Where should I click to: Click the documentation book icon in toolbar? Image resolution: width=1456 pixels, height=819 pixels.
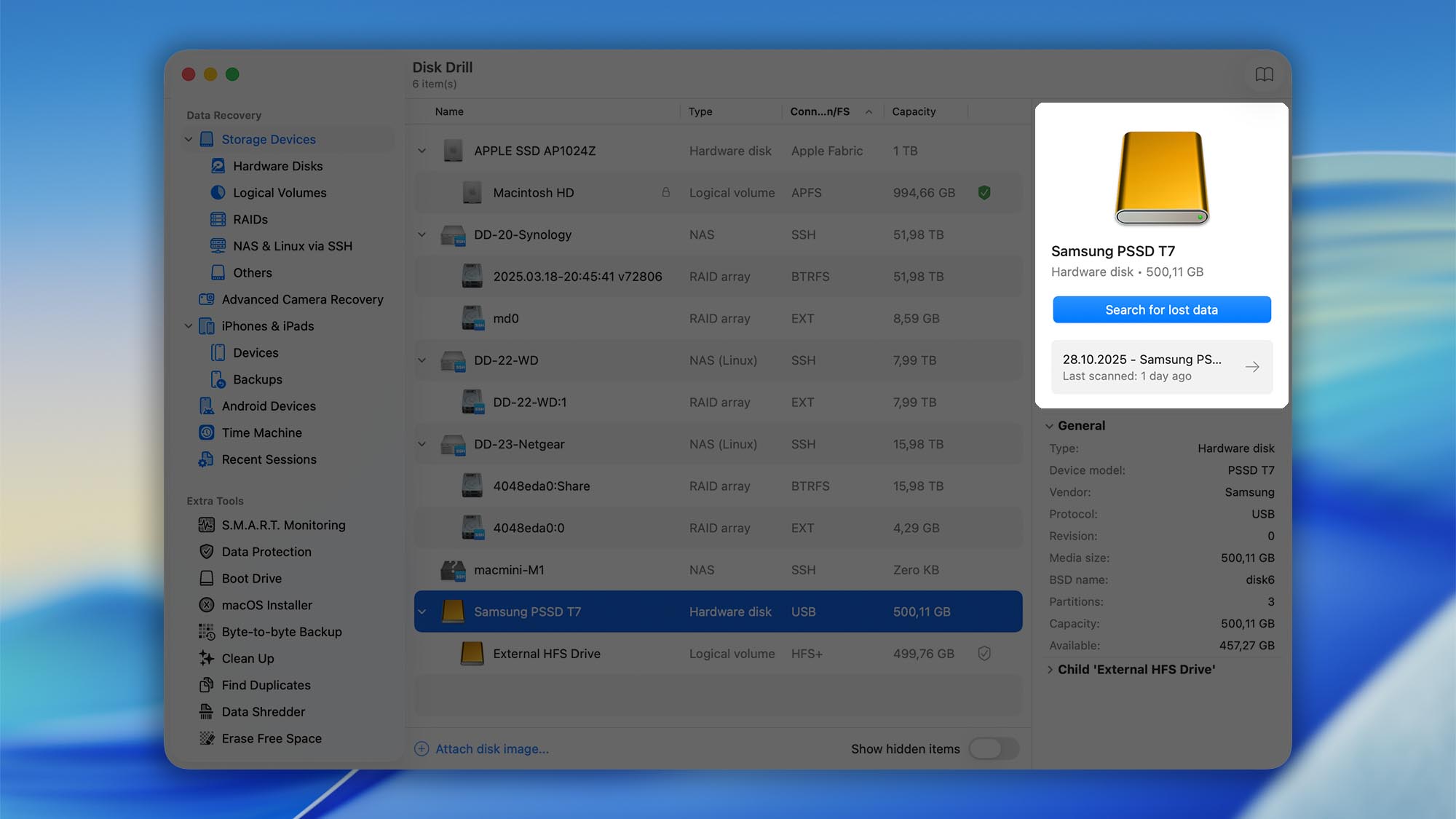(1265, 74)
